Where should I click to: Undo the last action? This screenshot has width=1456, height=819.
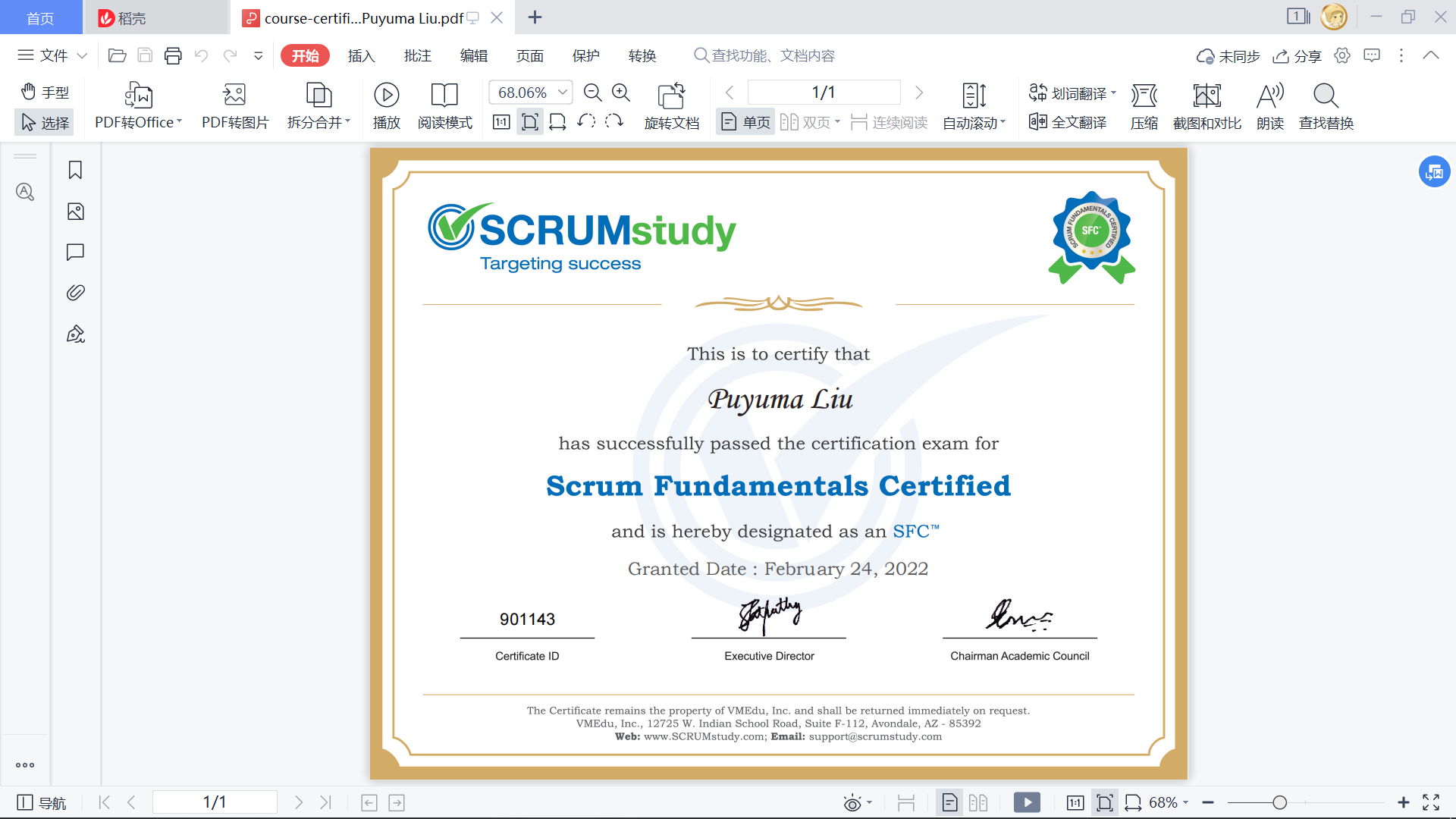pyautogui.click(x=201, y=55)
